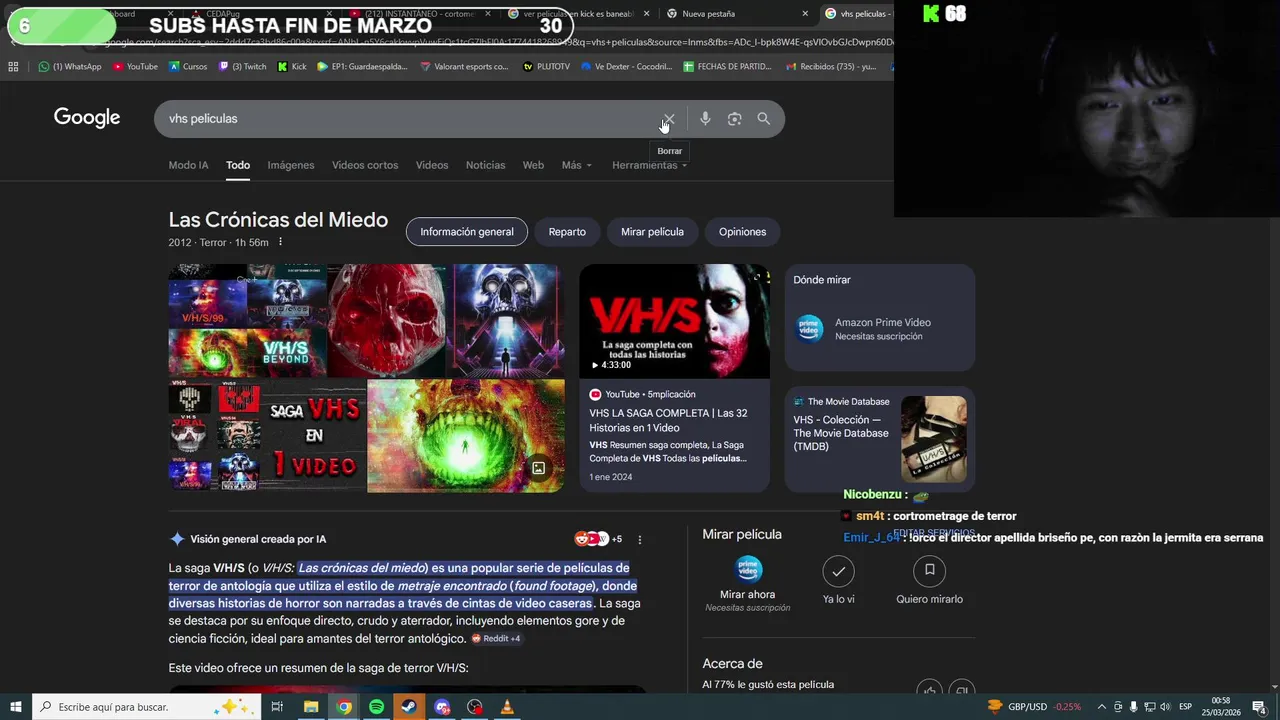Screen dimensions: 1280x720
Task: Open the Reddit +4 source chip
Action: tap(496, 638)
